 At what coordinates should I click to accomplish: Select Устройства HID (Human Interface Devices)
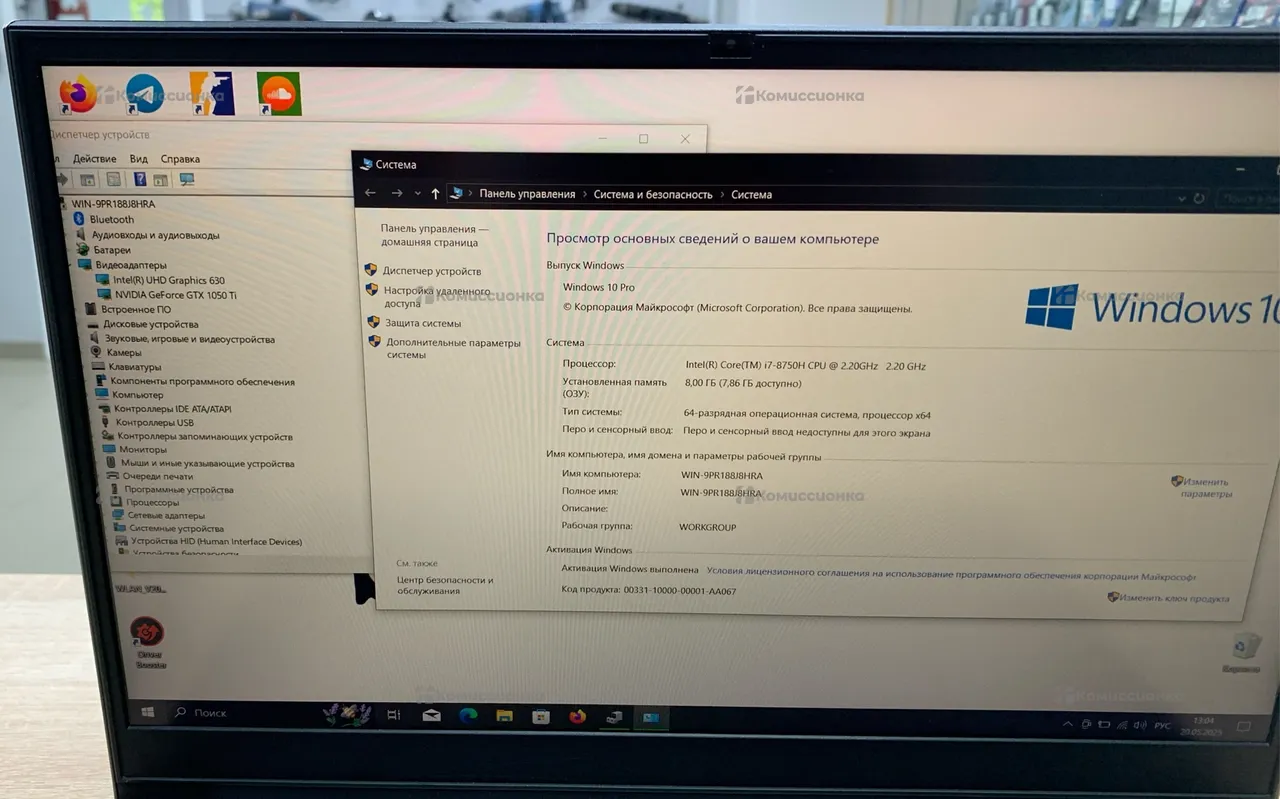(x=216, y=542)
